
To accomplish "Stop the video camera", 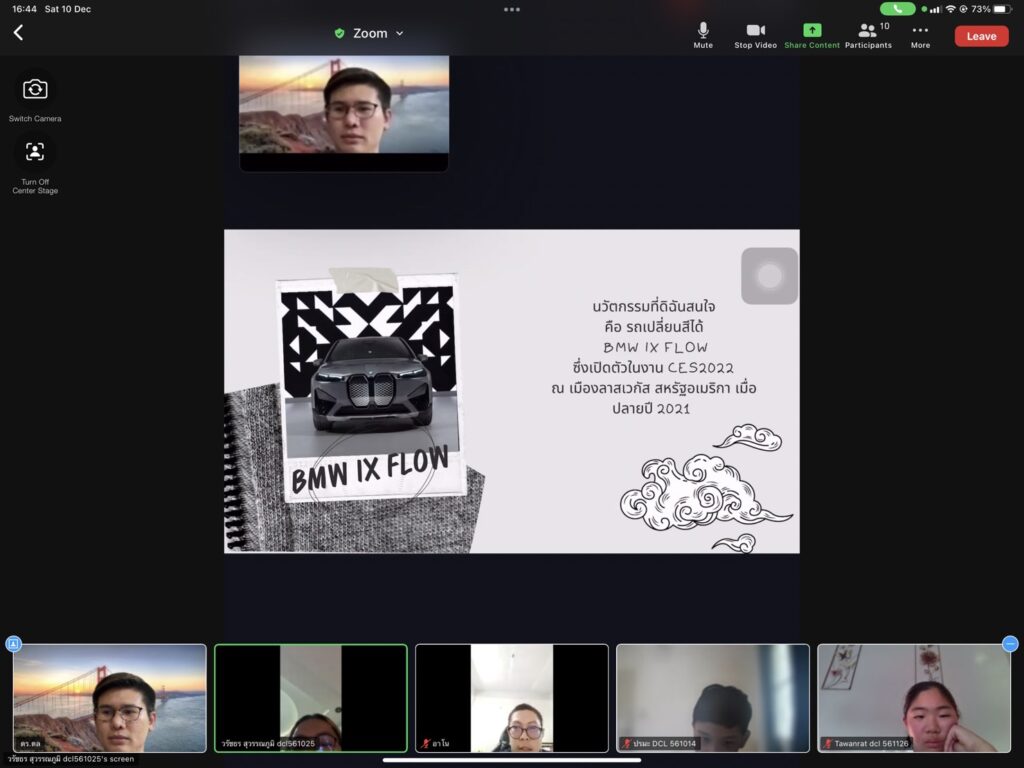I will [755, 35].
